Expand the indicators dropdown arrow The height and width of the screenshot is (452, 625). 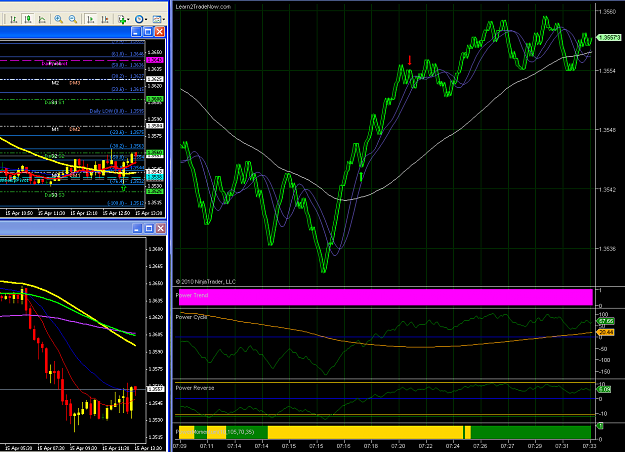(x=128, y=20)
